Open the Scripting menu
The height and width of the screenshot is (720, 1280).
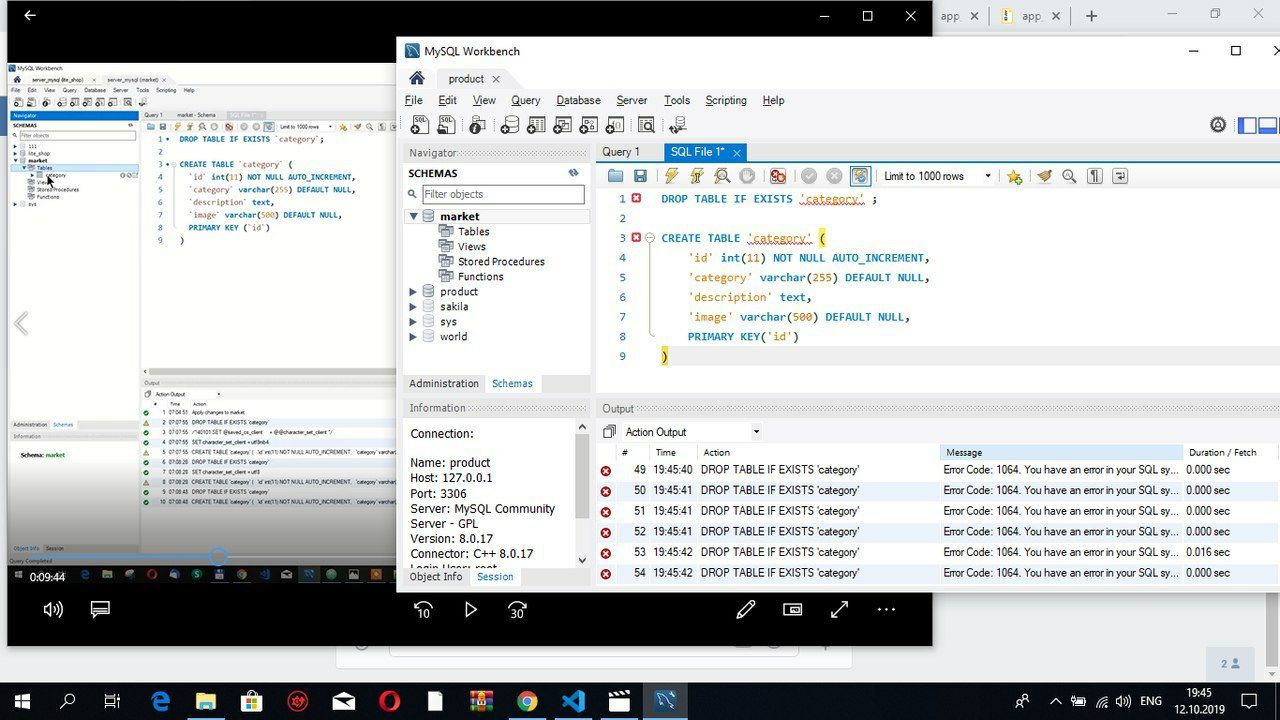click(726, 100)
